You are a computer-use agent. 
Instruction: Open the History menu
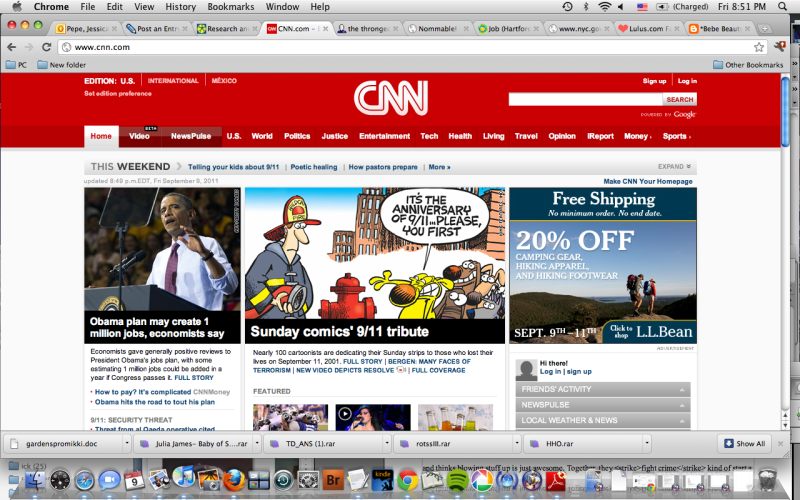(x=180, y=7)
